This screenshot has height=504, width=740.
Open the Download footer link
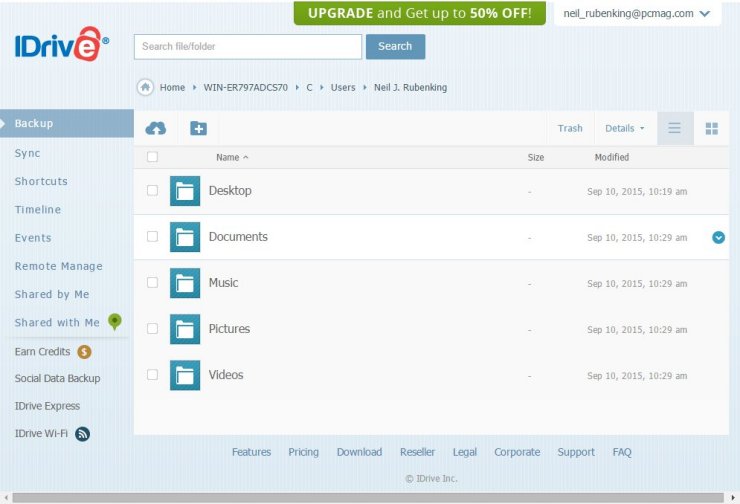point(359,452)
